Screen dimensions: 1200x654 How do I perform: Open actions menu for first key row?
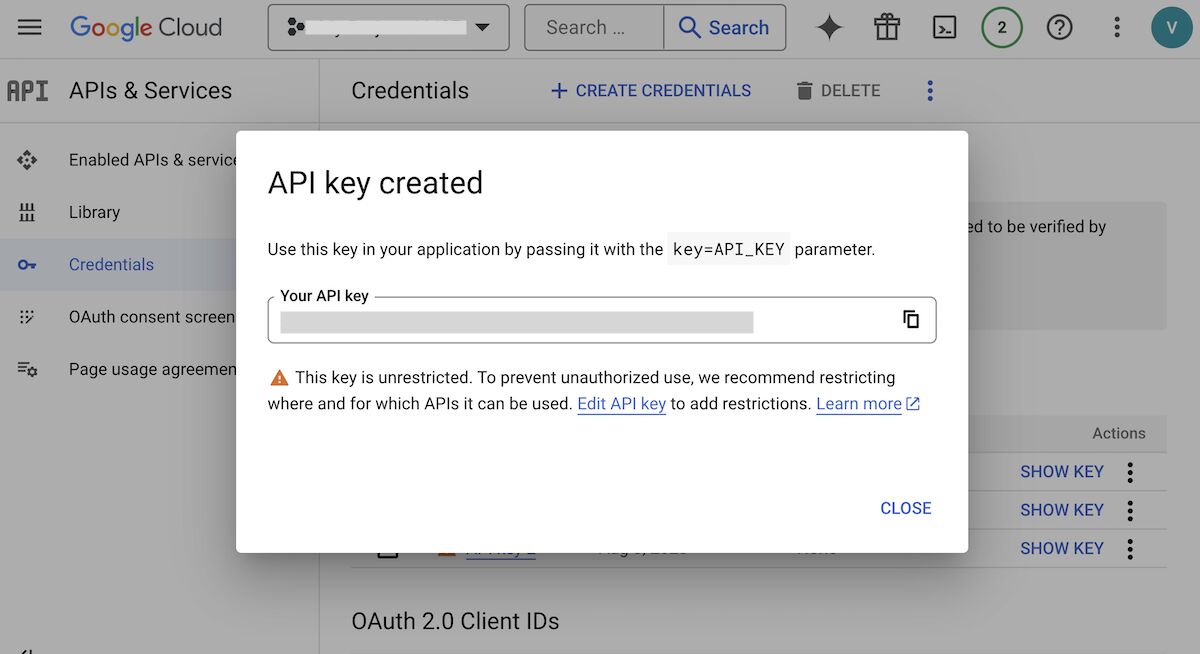coord(1130,472)
